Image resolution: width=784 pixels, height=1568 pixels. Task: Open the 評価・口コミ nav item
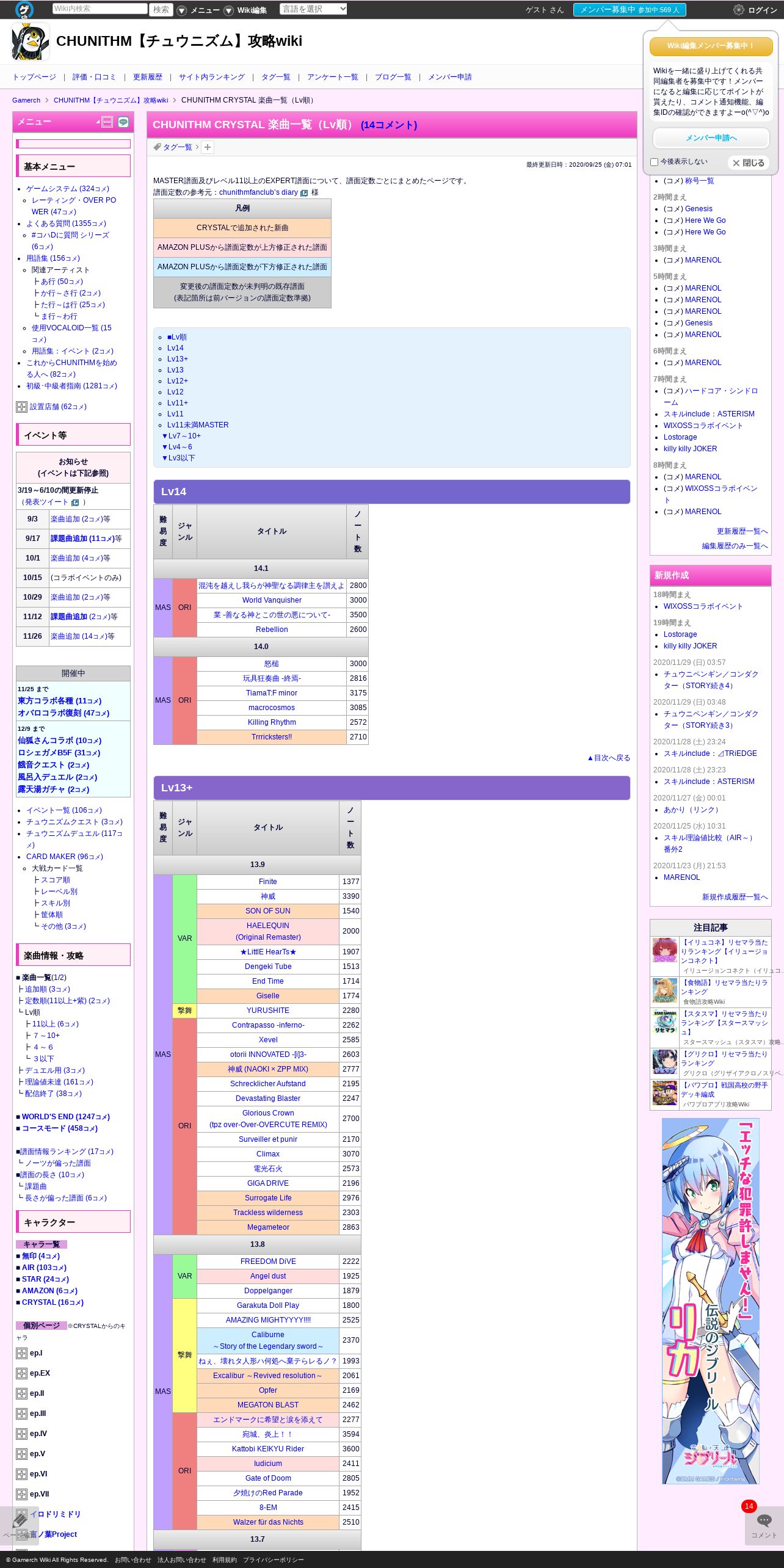click(94, 77)
